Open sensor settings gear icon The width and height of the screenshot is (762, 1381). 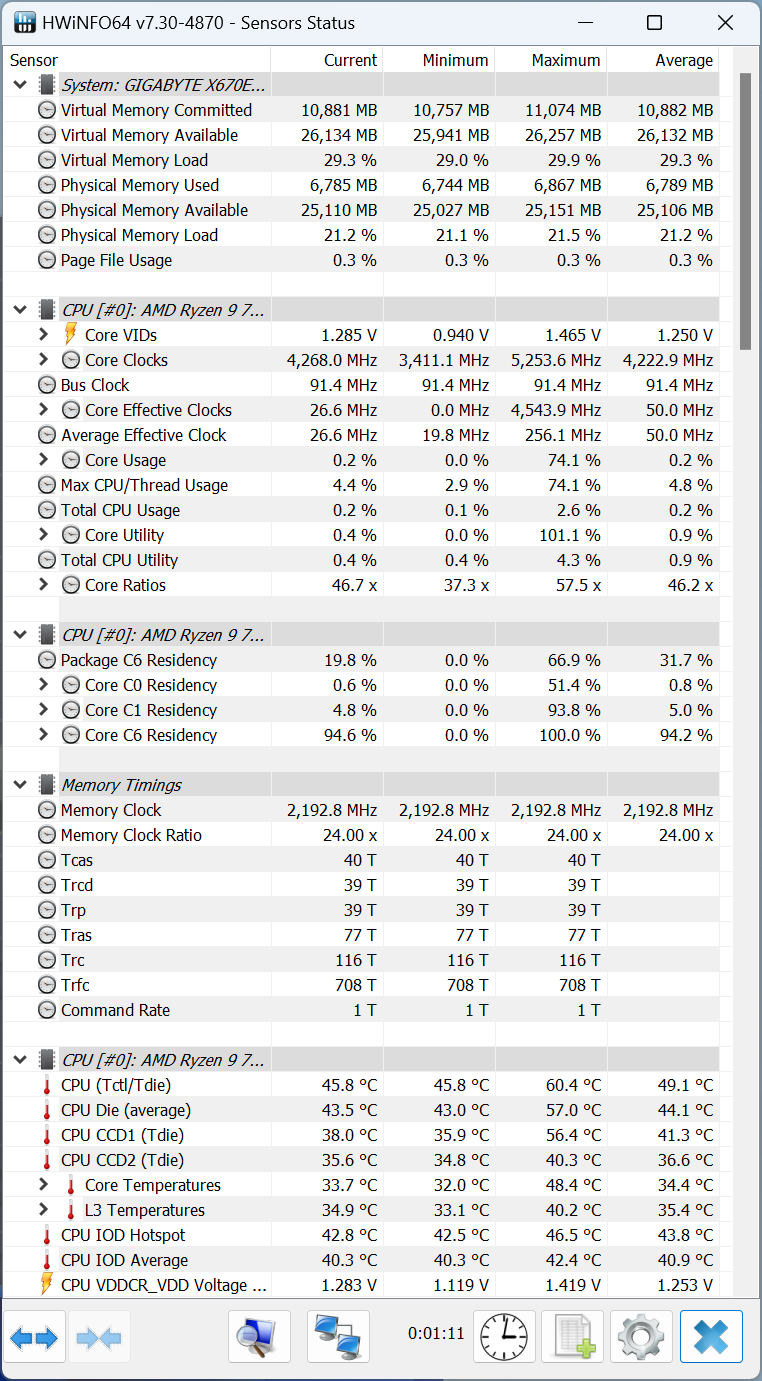[x=641, y=1336]
